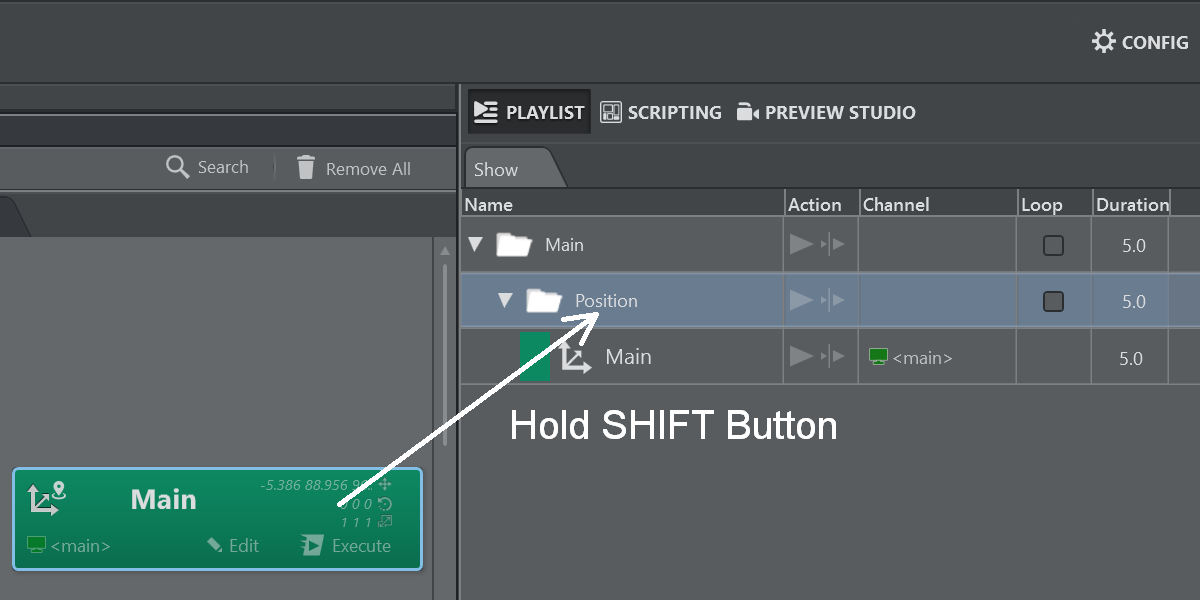Screen dimensions: 1200x600
Task: Collapse the Main folder tree arrow
Action: point(475,245)
